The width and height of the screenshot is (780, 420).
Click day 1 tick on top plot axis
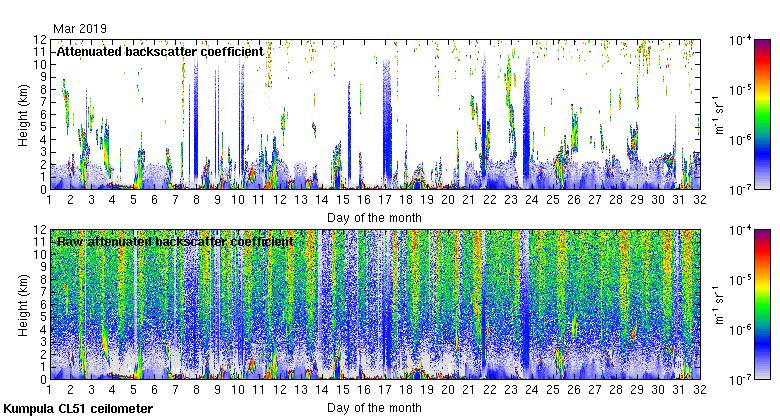click(49, 201)
